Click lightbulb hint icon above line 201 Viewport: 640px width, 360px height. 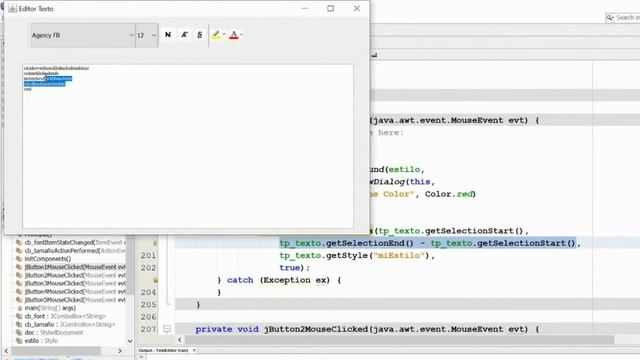(155, 243)
